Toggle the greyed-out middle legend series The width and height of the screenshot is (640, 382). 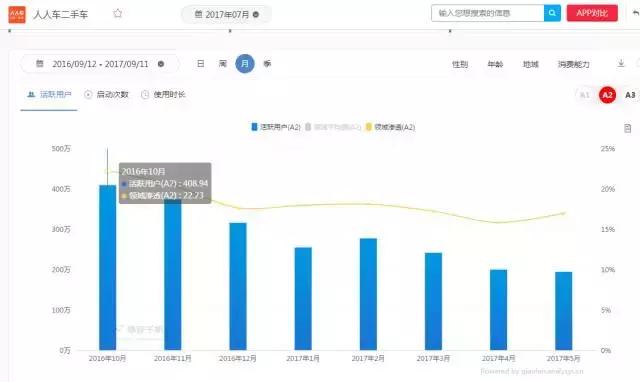point(333,127)
